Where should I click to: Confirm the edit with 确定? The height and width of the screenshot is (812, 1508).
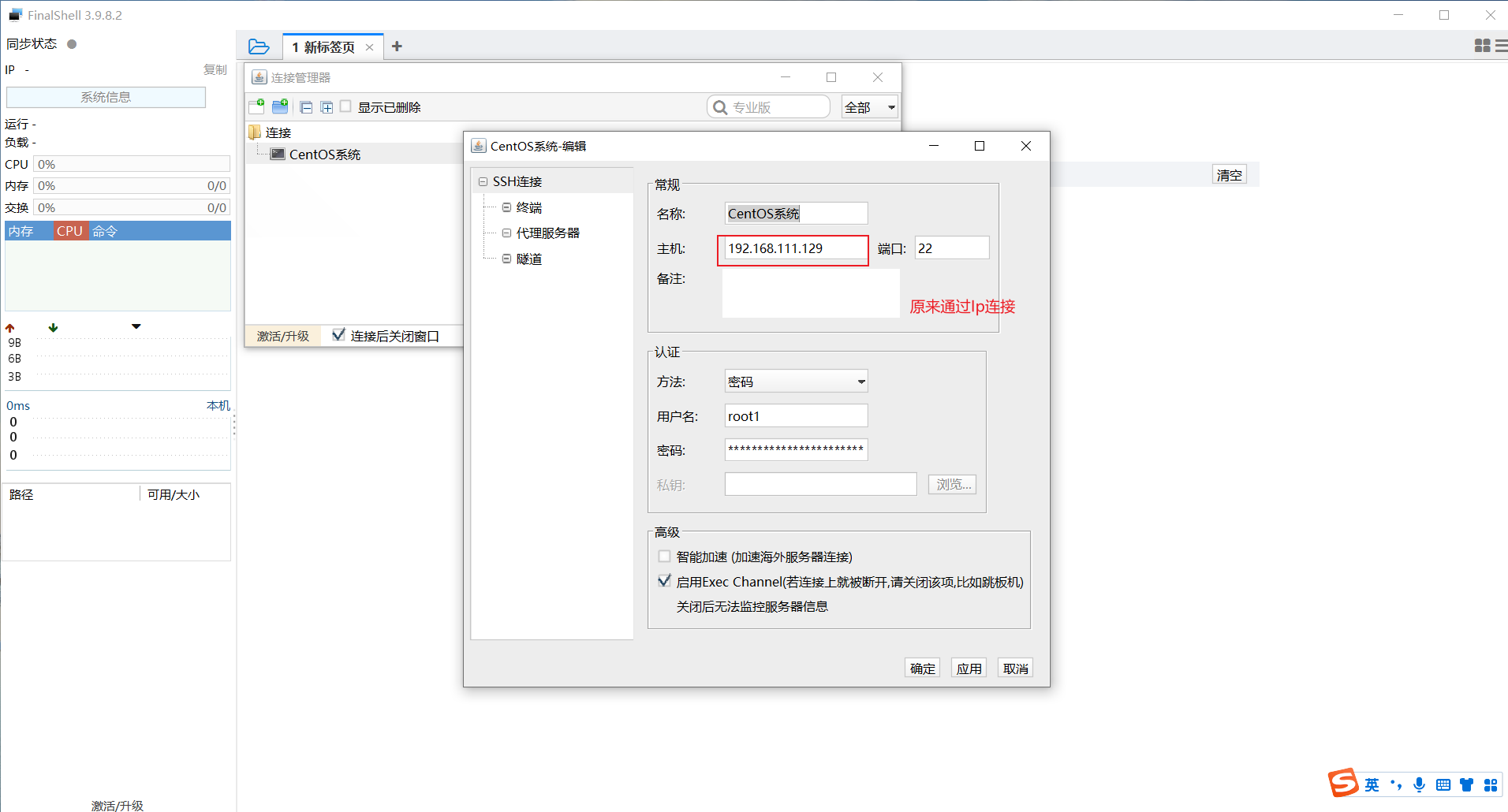922,669
